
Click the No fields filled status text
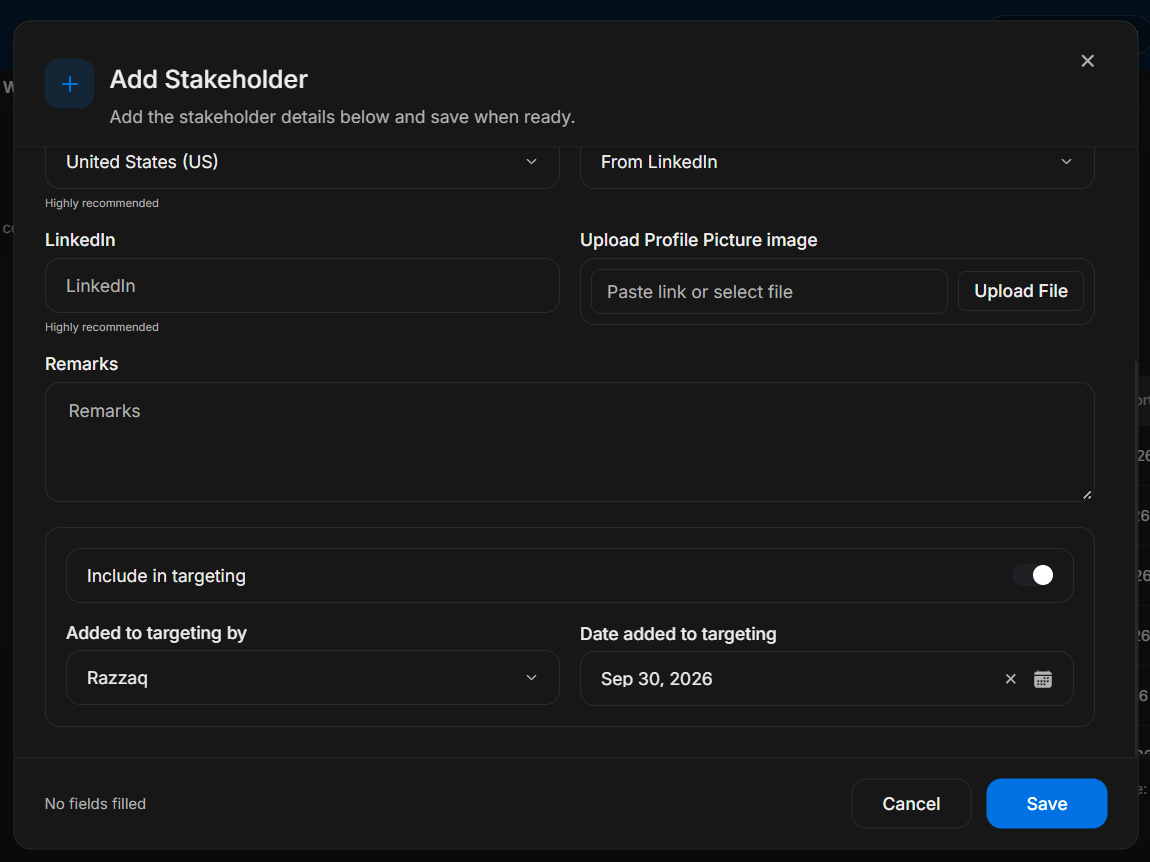tap(95, 803)
